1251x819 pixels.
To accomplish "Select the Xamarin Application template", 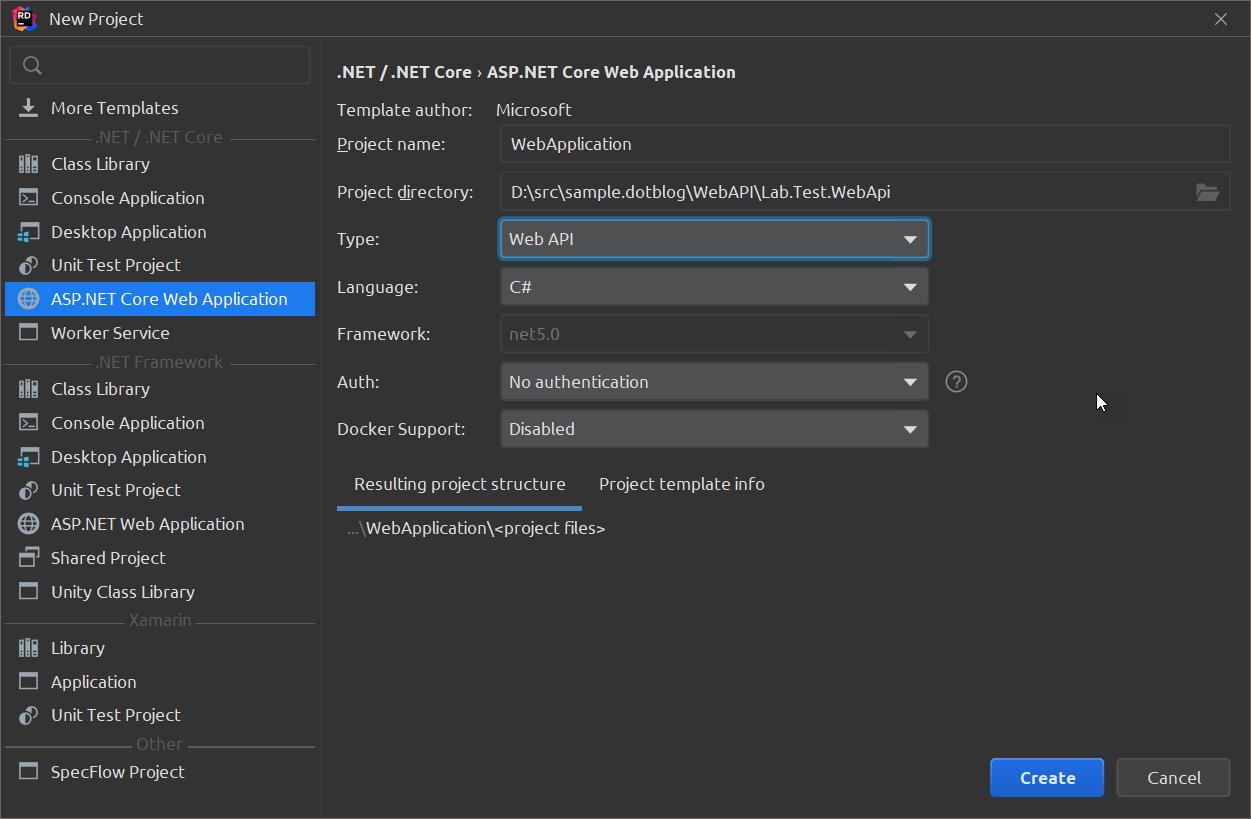I will [x=92, y=681].
